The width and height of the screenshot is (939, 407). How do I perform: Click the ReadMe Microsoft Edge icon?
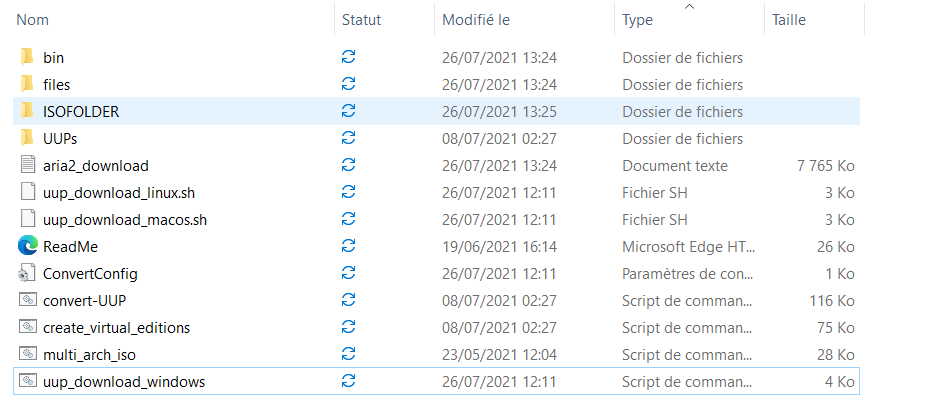28,246
